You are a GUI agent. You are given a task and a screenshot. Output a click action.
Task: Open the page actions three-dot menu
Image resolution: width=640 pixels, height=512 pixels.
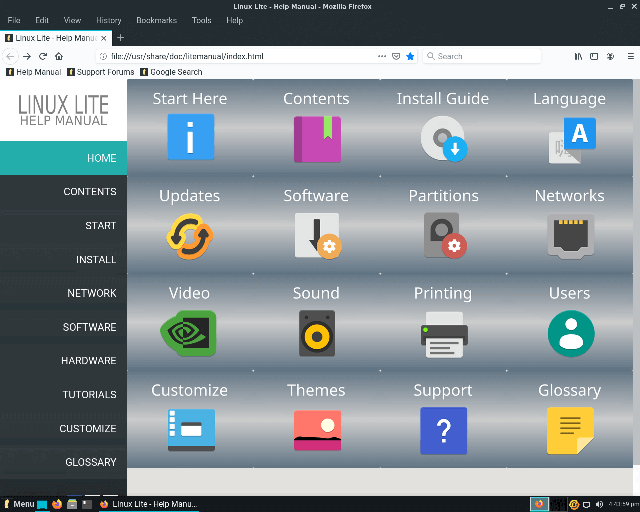coord(382,56)
